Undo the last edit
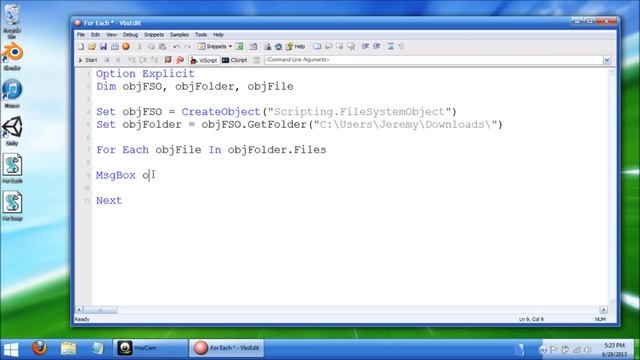Image resolution: width=640 pixels, height=360 pixels. (176, 47)
